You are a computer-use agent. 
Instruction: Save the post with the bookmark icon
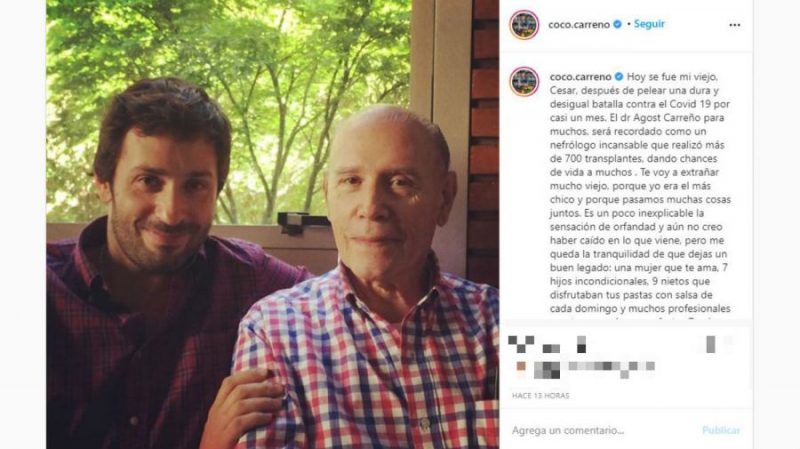[711, 344]
